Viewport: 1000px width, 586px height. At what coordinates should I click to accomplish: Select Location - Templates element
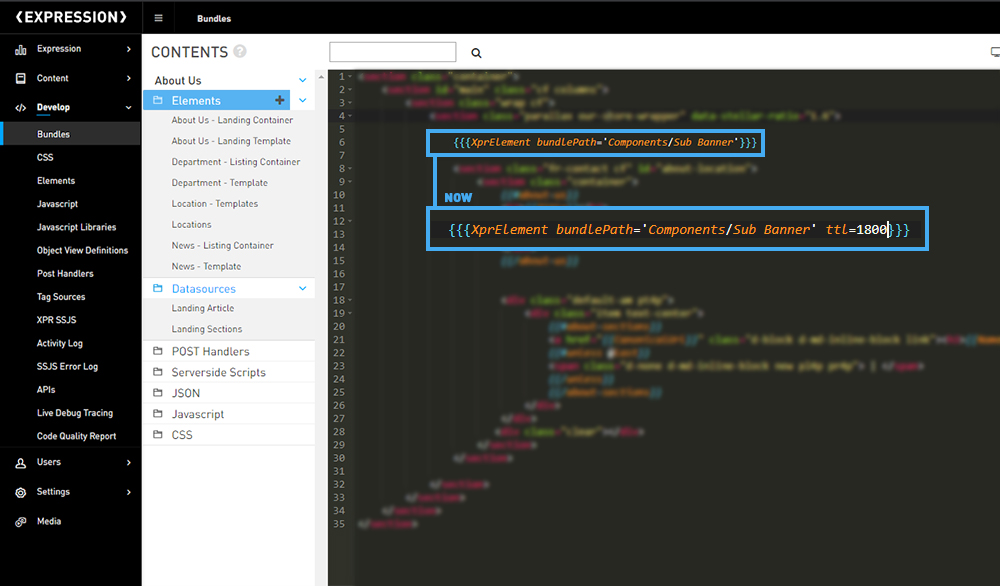click(x=215, y=203)
